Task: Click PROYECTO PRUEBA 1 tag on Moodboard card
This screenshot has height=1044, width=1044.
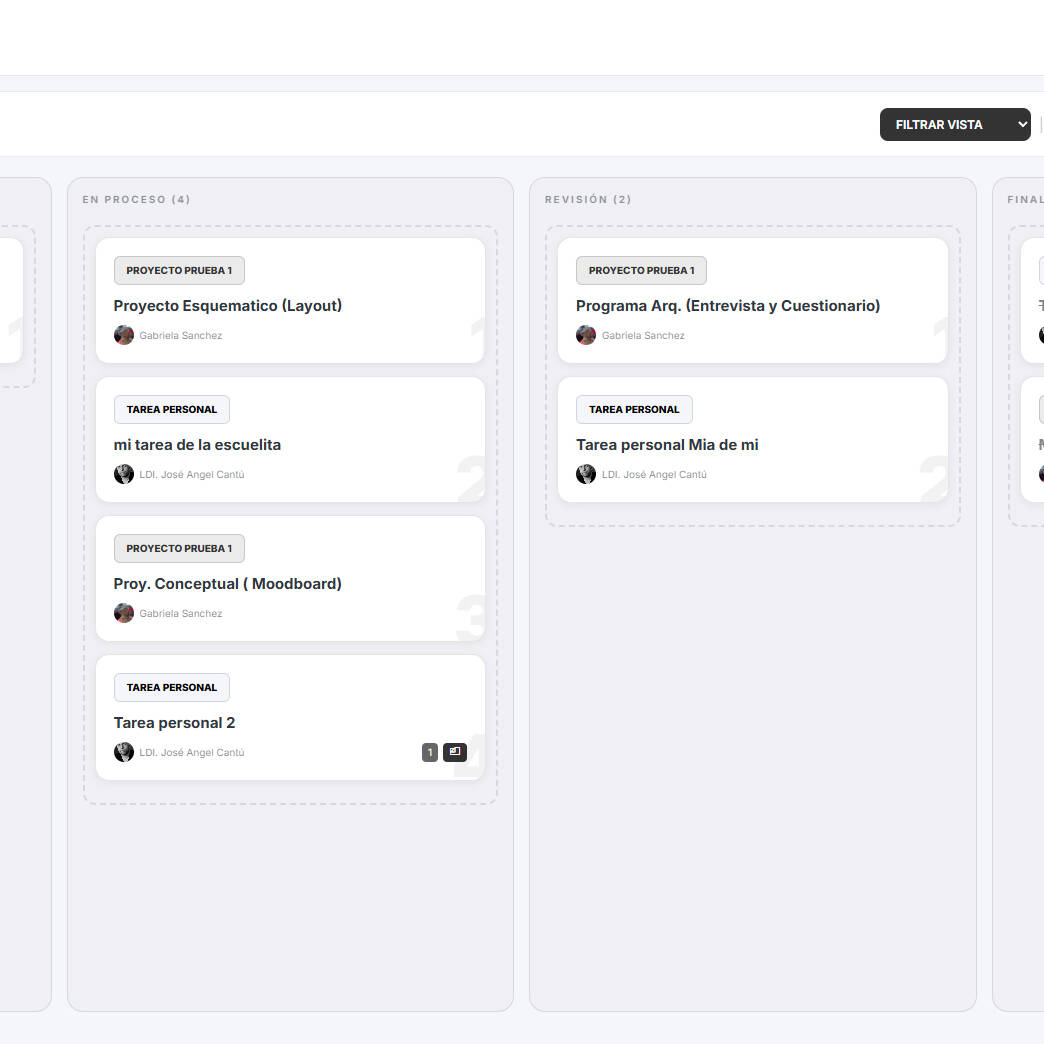Action: pyautogui.click(x=179, y=548)
